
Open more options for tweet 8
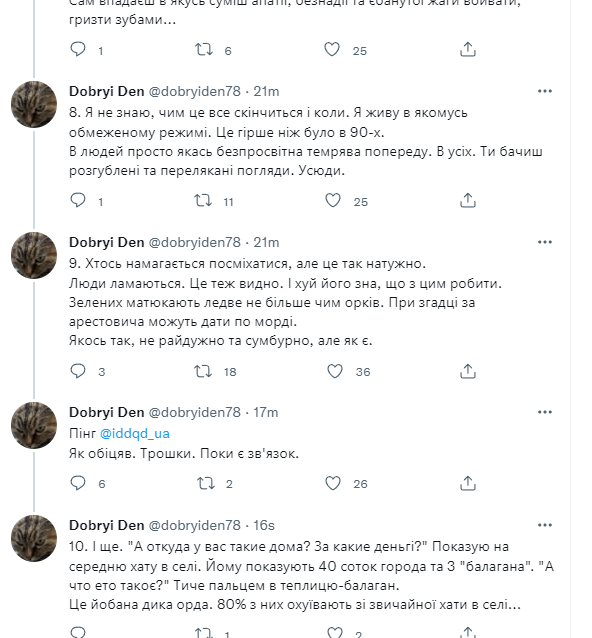click(544, 91)
